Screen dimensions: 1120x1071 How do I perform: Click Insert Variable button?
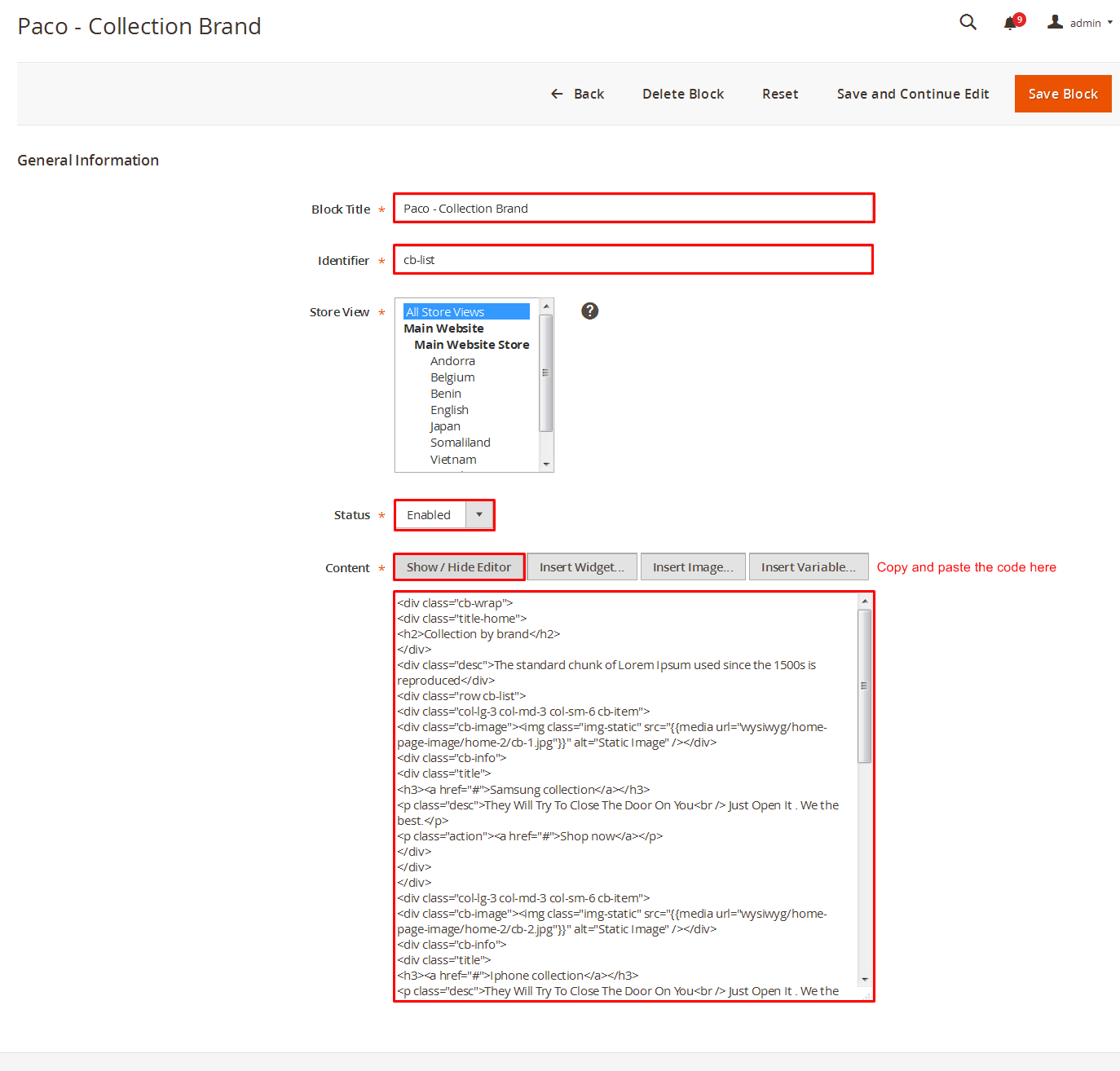click(809, 567)
